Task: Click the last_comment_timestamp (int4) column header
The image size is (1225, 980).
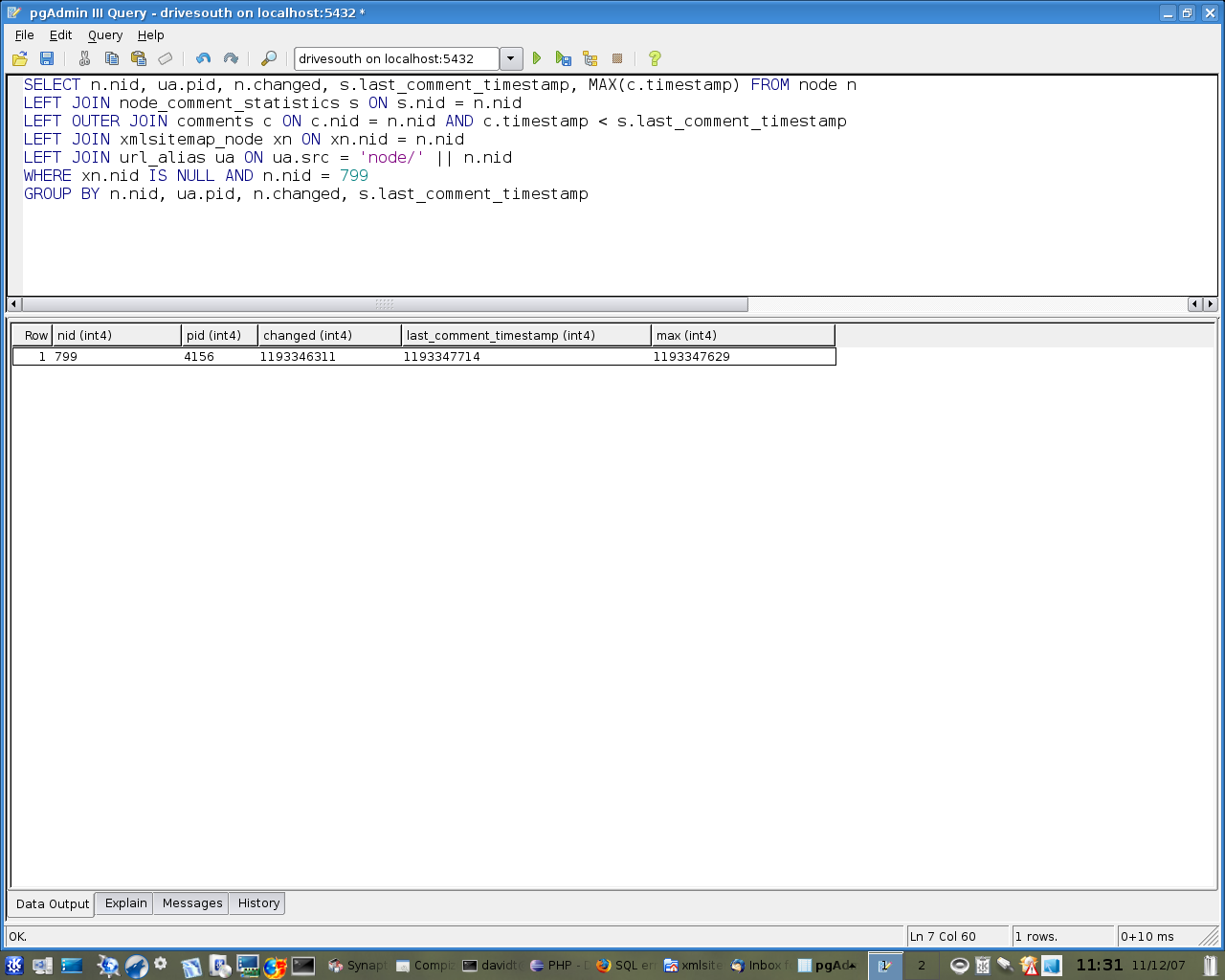Action: pyautogui.click(x=526, y=335)
